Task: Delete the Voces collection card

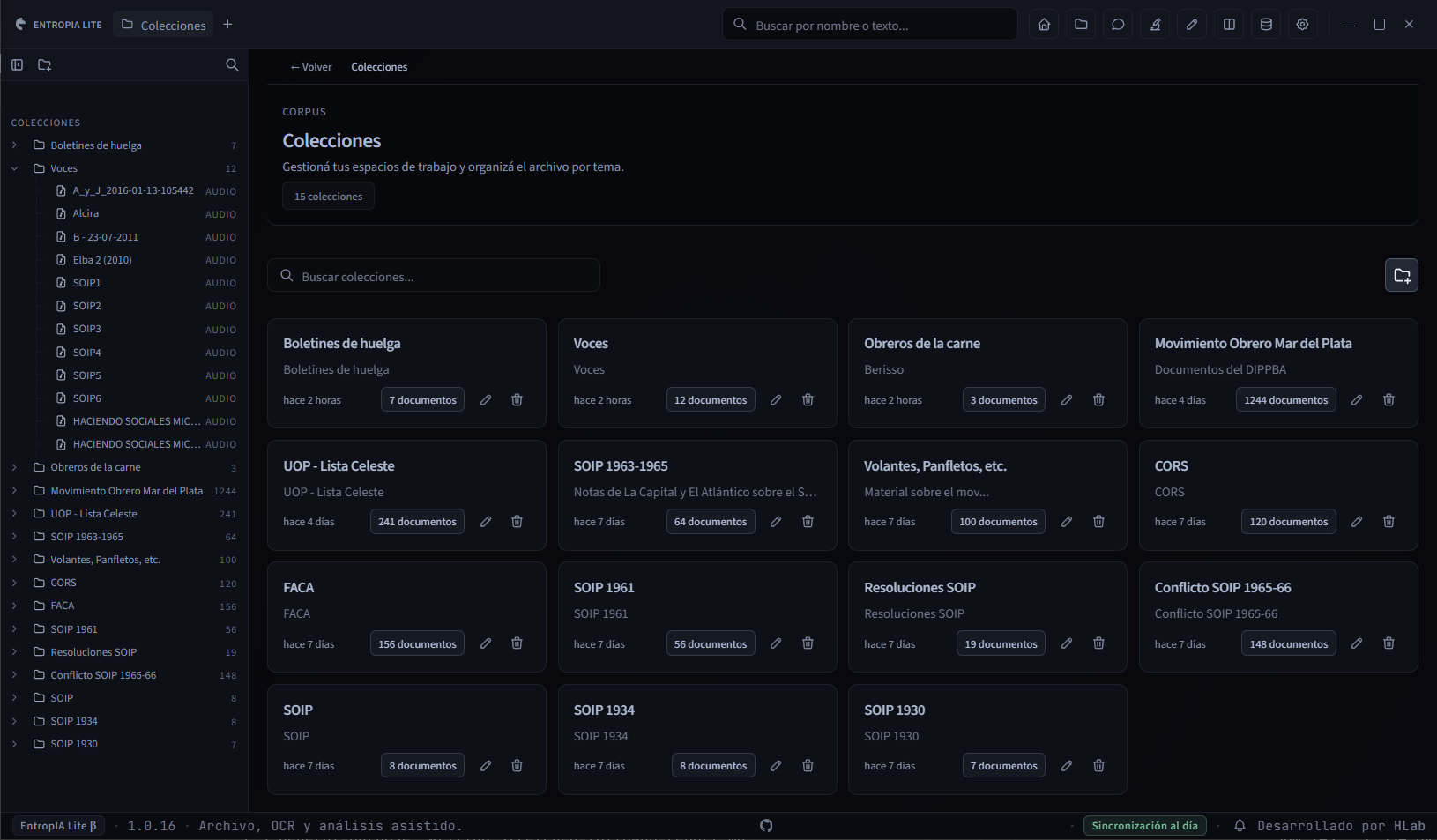Action: click(x=808, y=400)
